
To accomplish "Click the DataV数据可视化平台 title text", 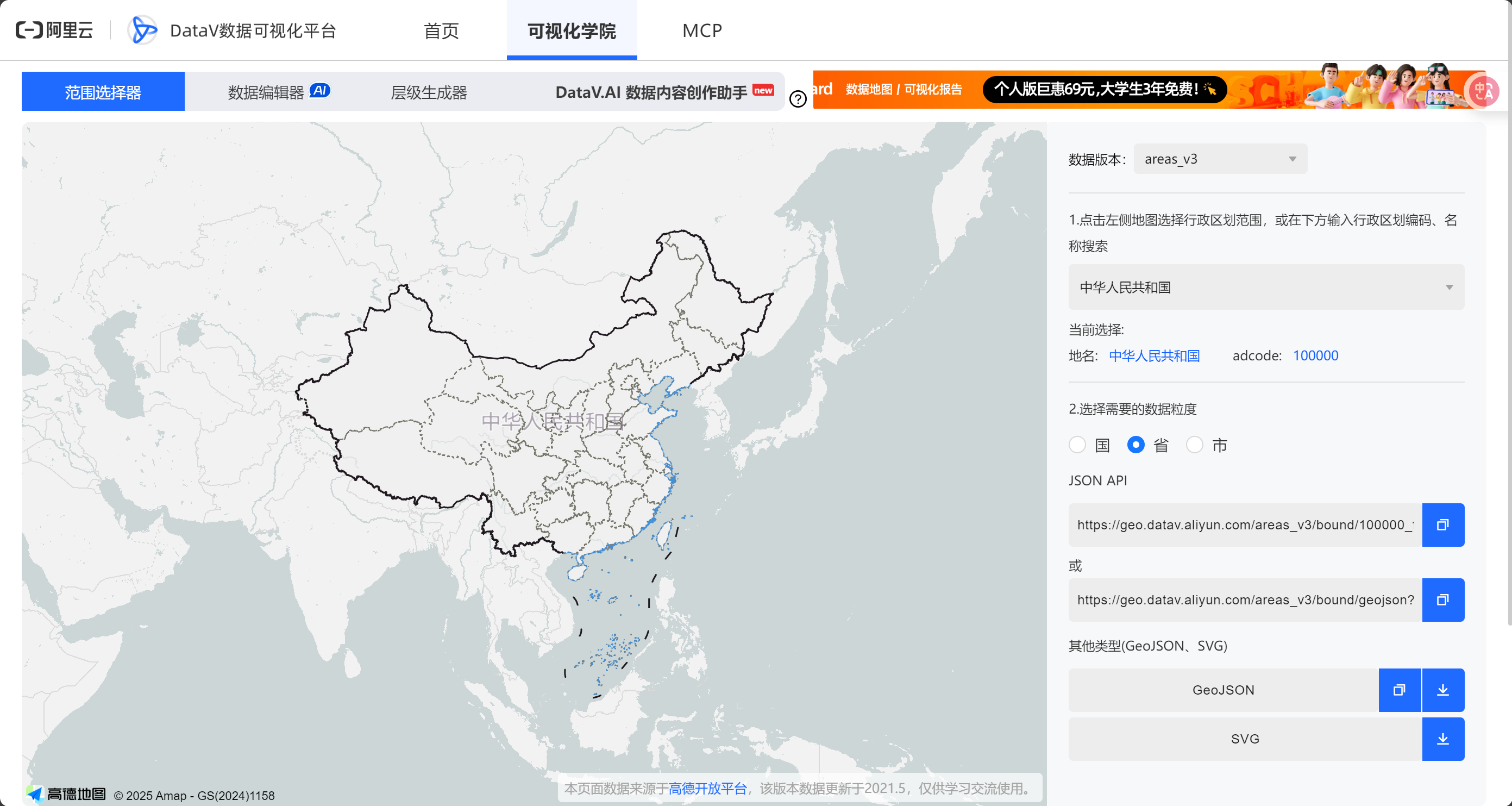I will pos(253,30).
